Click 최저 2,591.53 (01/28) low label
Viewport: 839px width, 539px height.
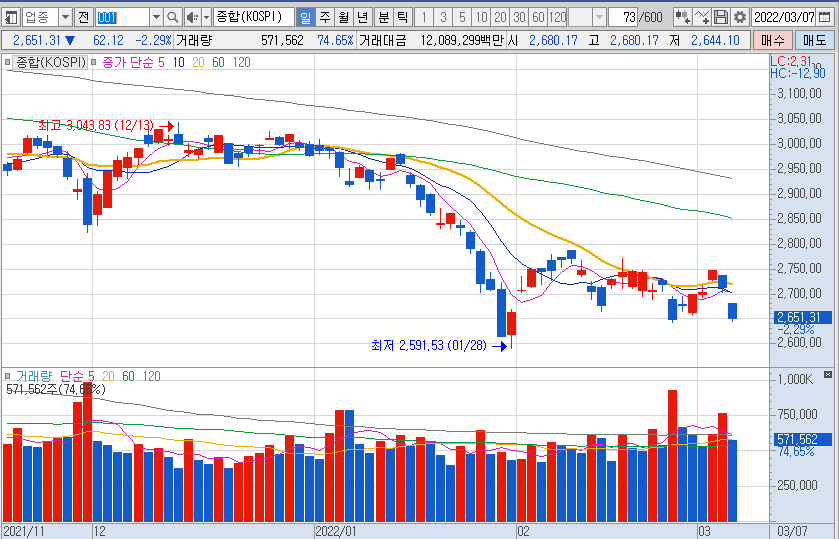tap(429, 346)
